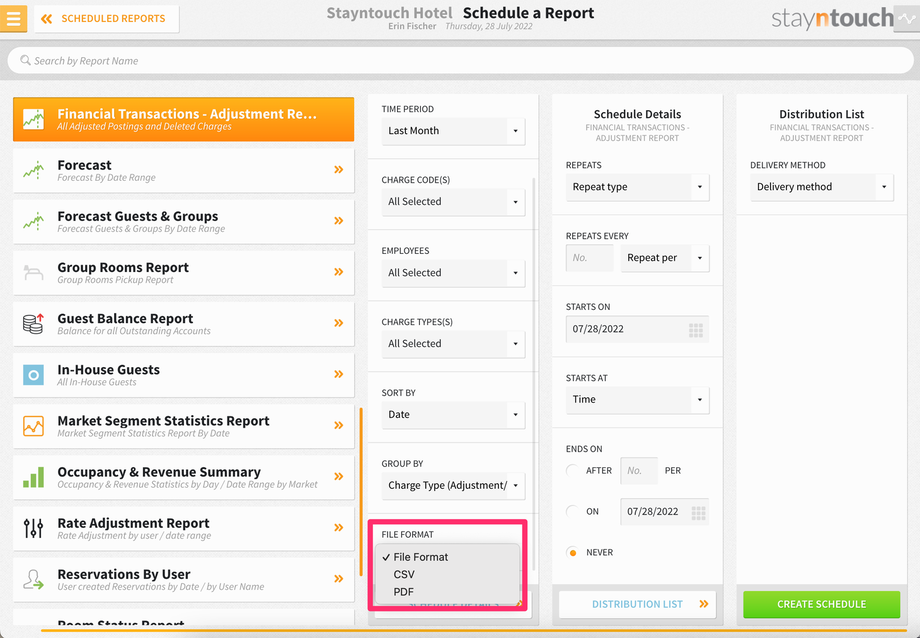Open the Rate Adjustment Report
This screenshot has height=638, width=920.
pyautogui.click(x=184, y=528)
